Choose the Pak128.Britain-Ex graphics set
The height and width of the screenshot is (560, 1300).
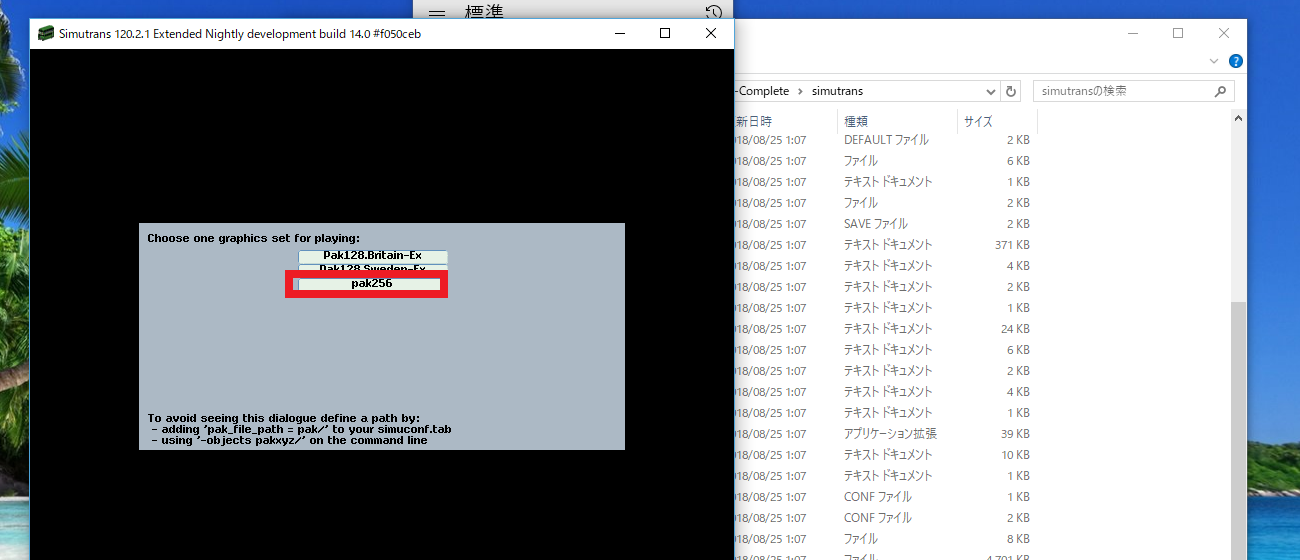372,256
